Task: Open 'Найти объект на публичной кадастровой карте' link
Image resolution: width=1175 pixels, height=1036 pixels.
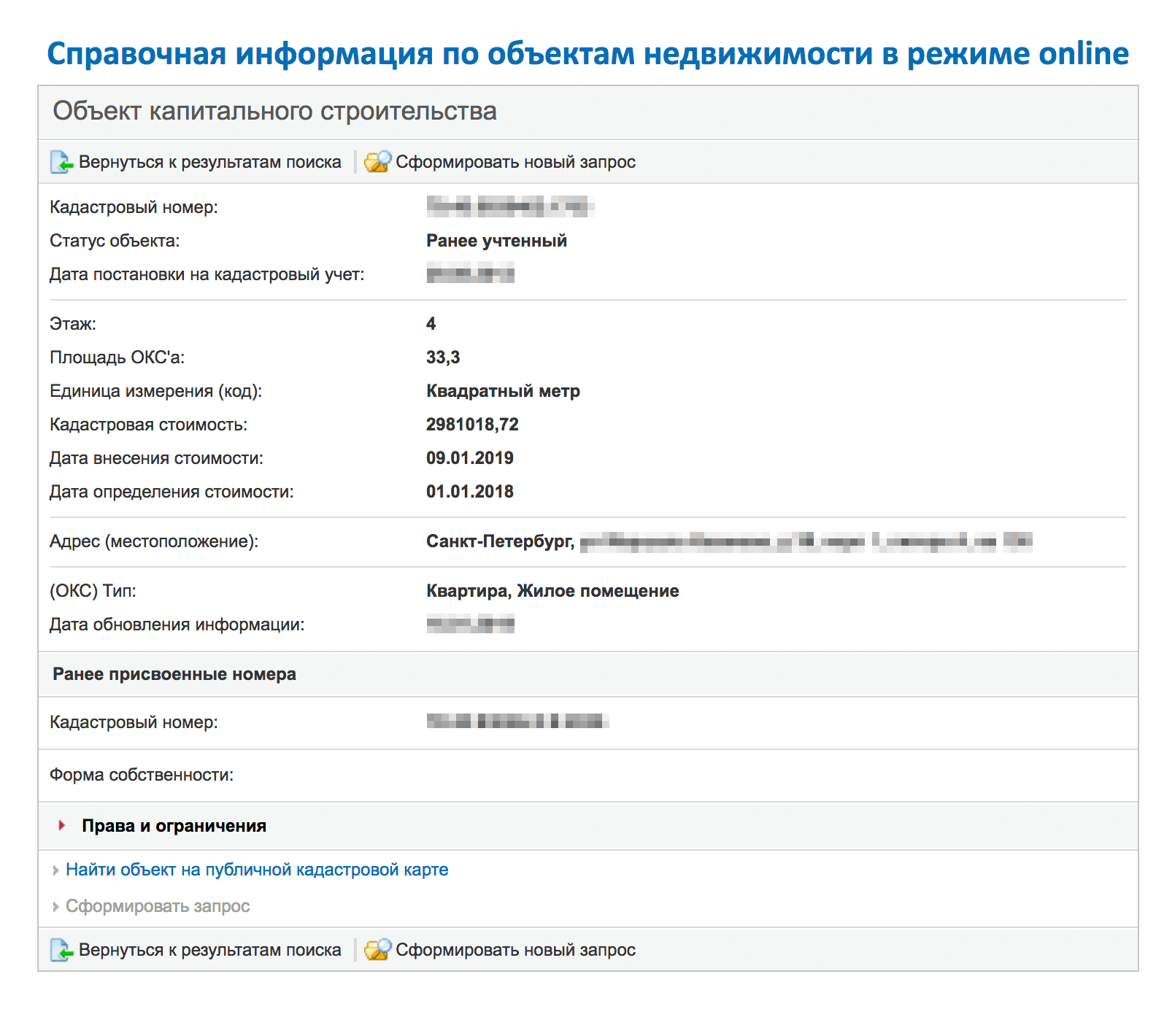Action: 257,870
